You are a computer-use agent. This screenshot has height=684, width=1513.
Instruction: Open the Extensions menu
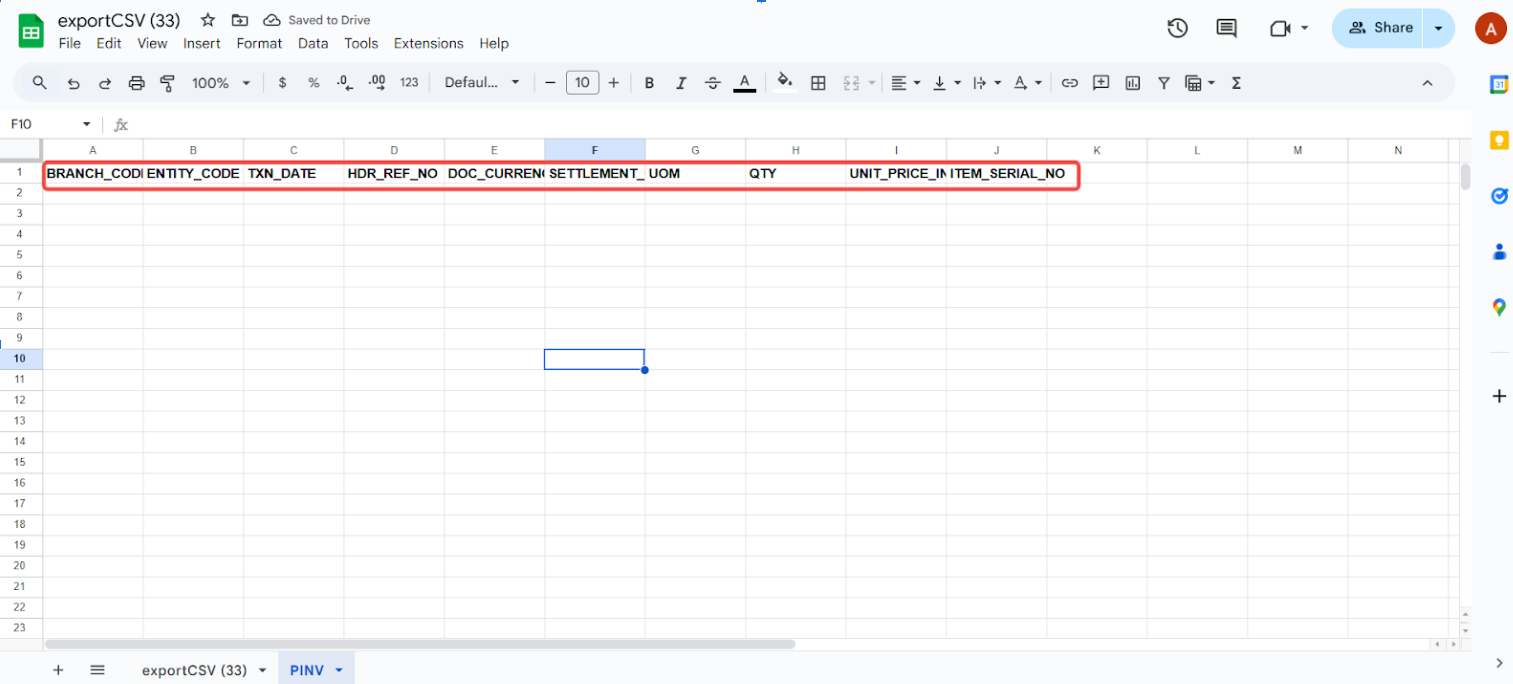click(428, 43)
